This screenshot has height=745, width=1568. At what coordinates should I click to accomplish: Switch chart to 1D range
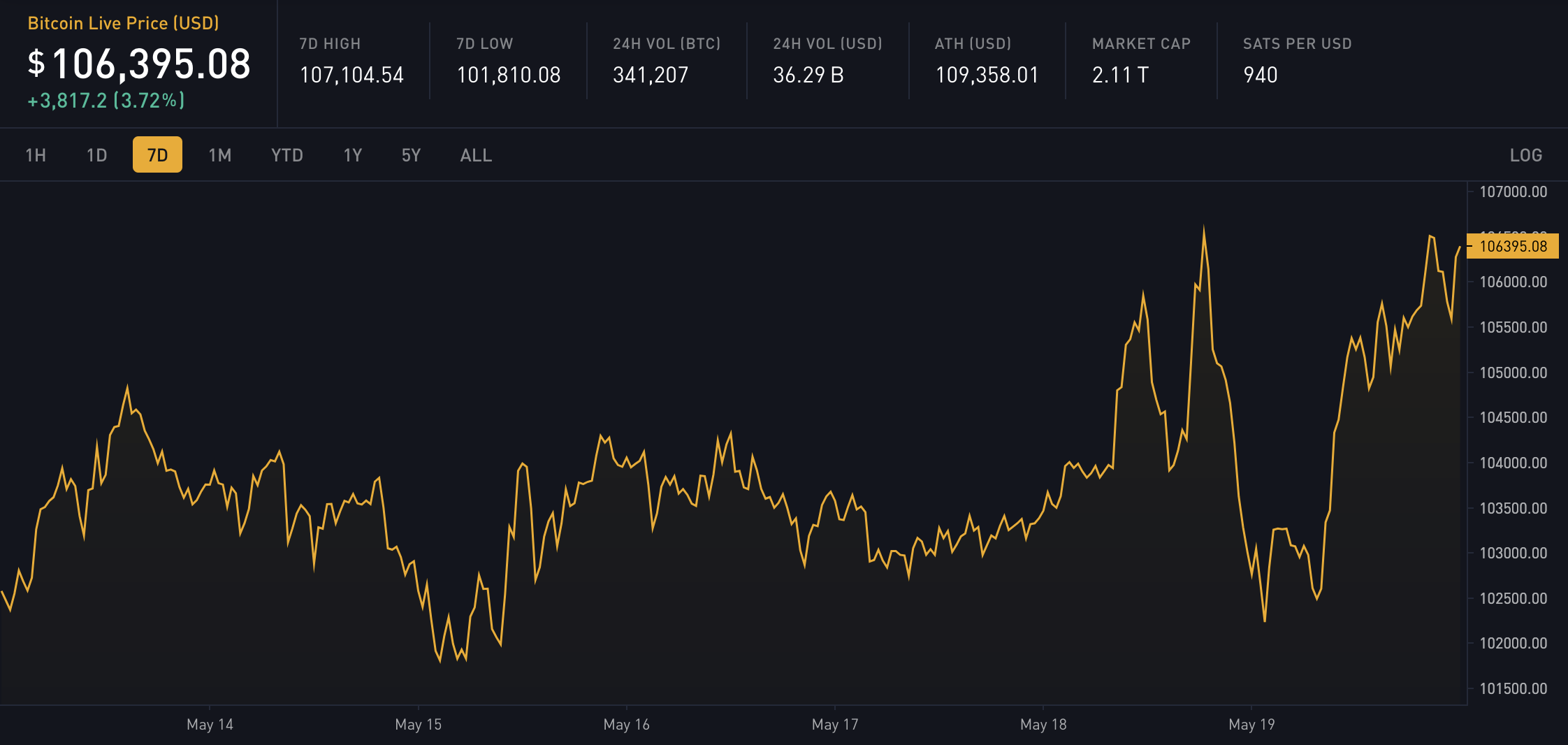click(96, 155)
